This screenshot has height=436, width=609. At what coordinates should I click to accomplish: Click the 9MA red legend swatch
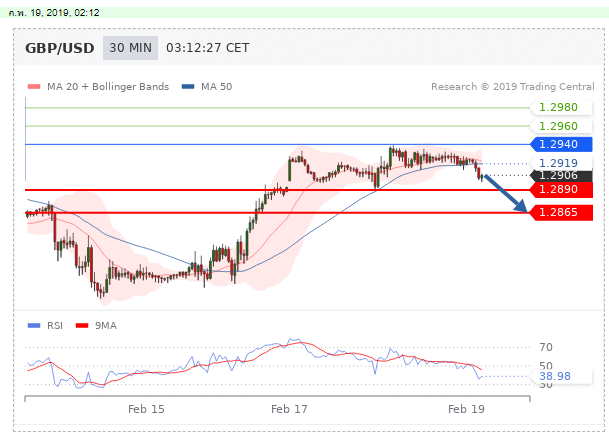coord(82,325)
